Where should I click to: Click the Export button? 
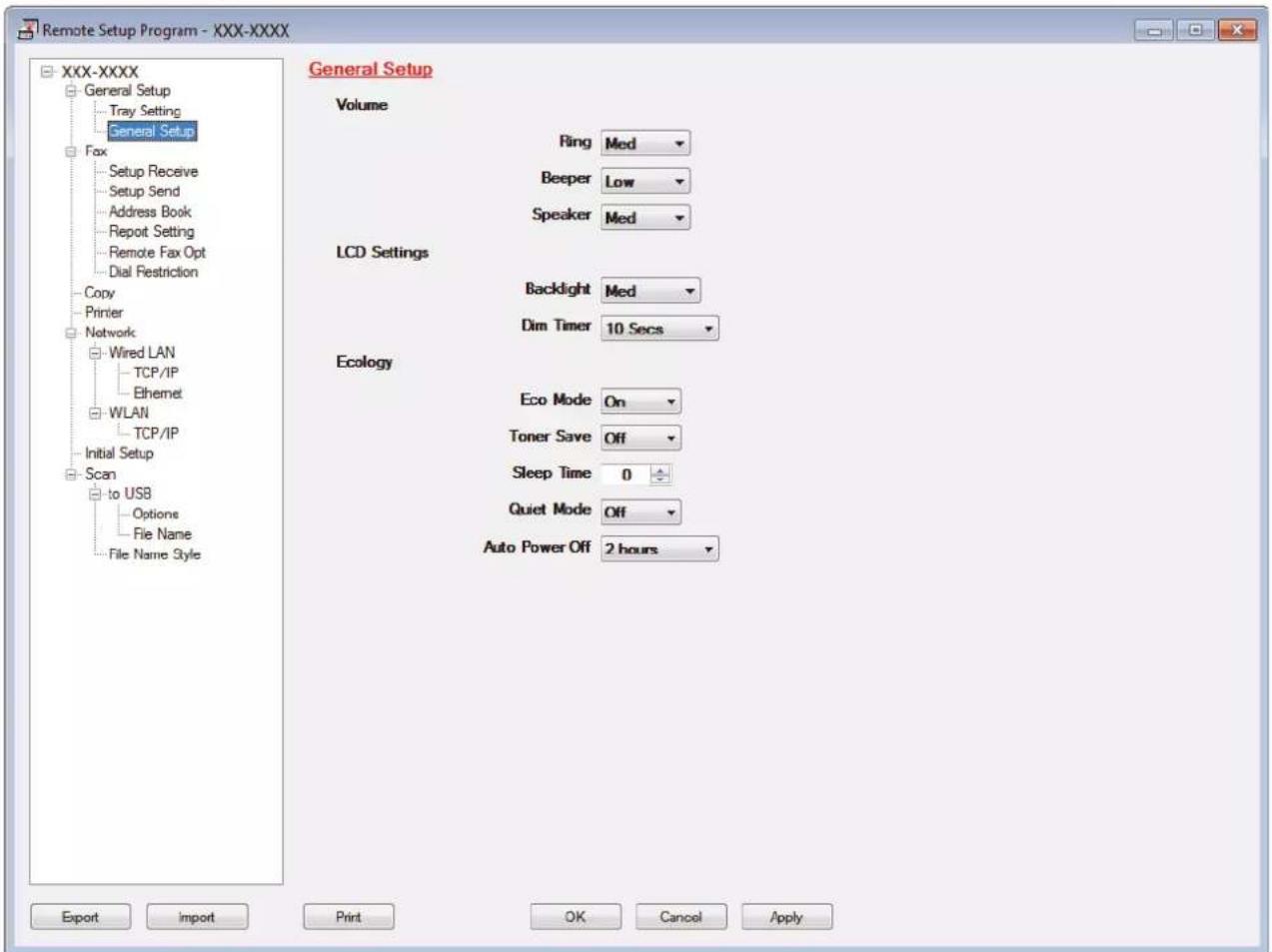pyautogui.click(x=80, y=917)
